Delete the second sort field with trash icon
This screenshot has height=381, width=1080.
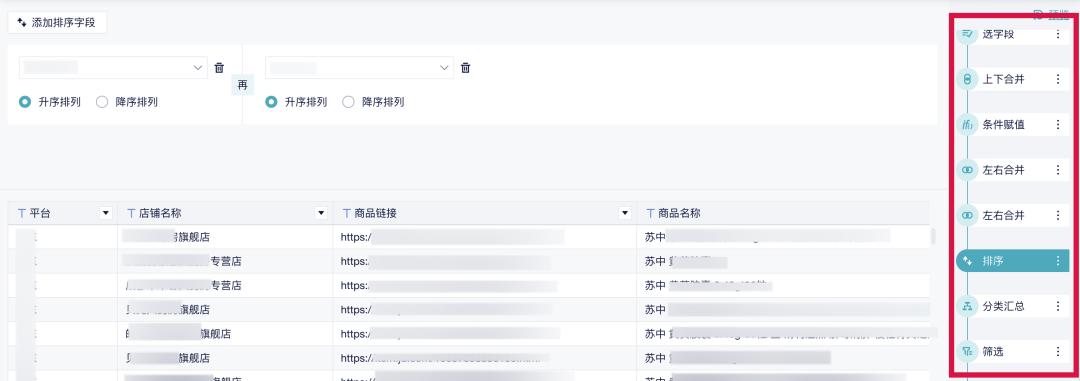(x=466, y=68)
